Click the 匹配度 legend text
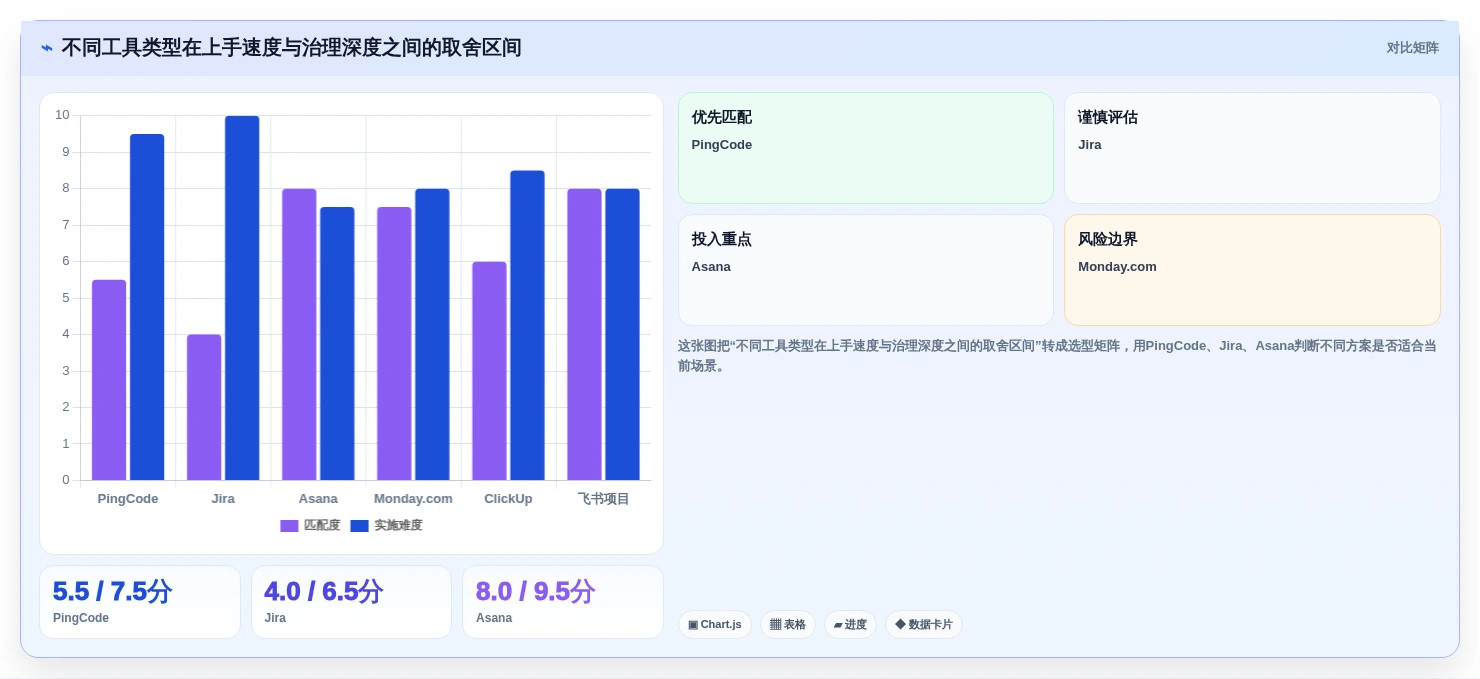The width and height of the screenshot is (1480, 679). pos(322,526)
